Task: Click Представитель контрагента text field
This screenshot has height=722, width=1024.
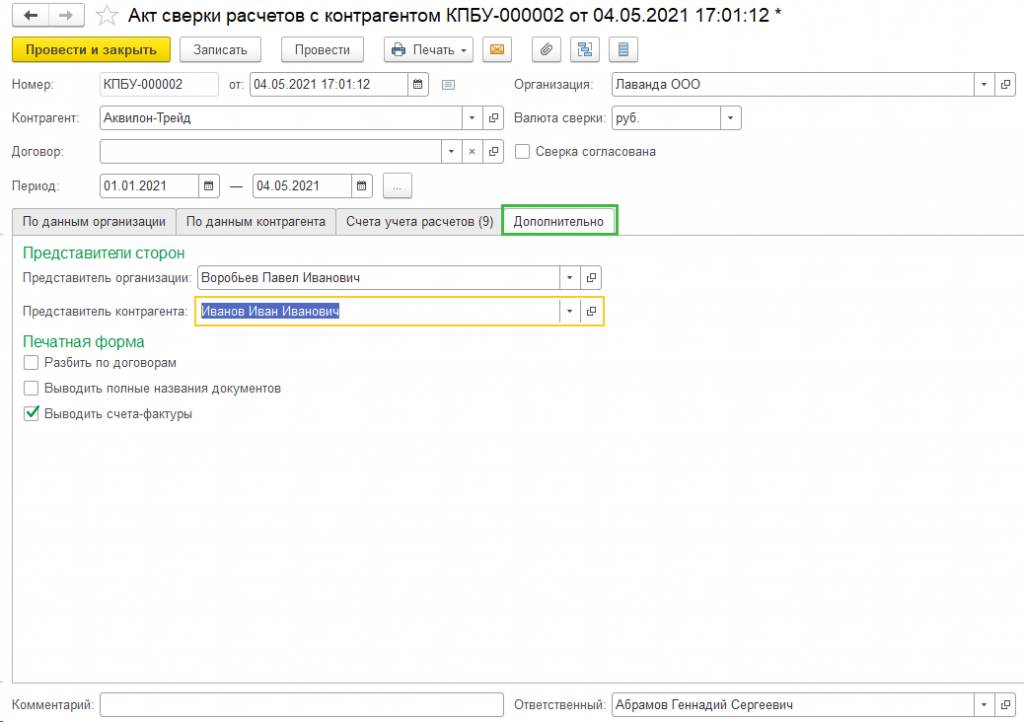Action: [x=378, y=311]
